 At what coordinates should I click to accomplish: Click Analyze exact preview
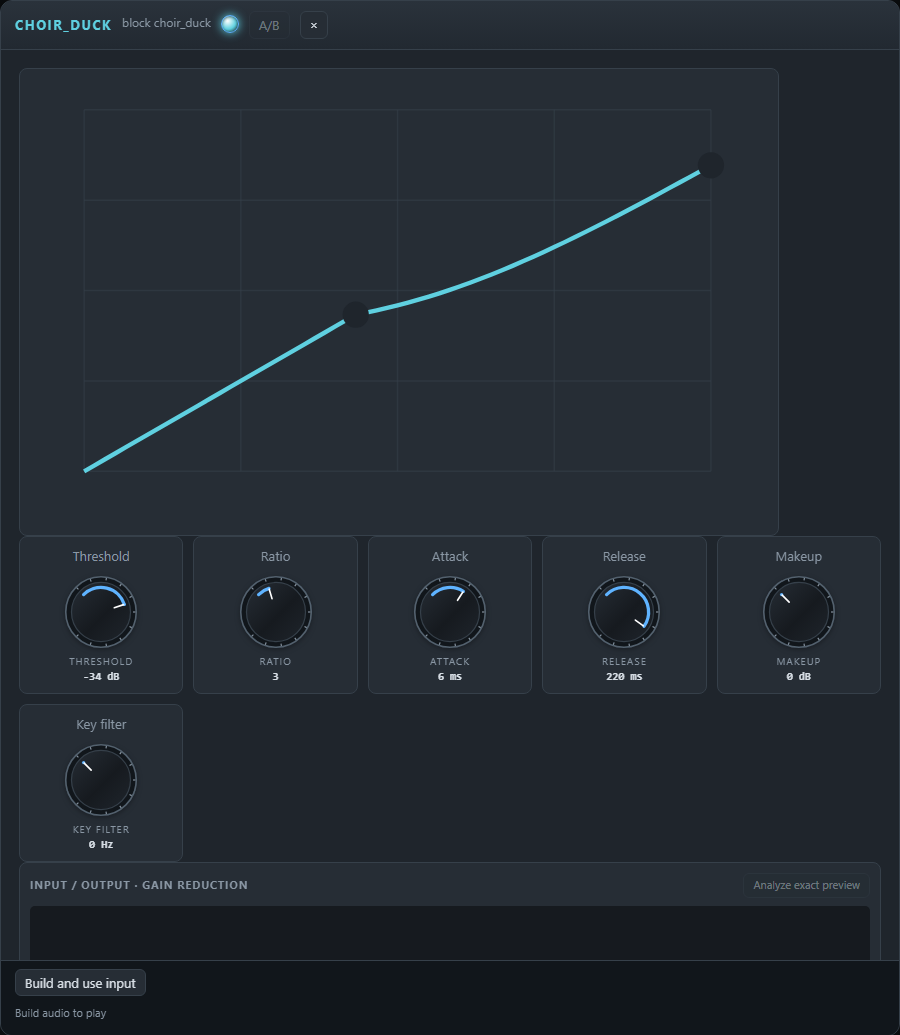pos(806,885)
